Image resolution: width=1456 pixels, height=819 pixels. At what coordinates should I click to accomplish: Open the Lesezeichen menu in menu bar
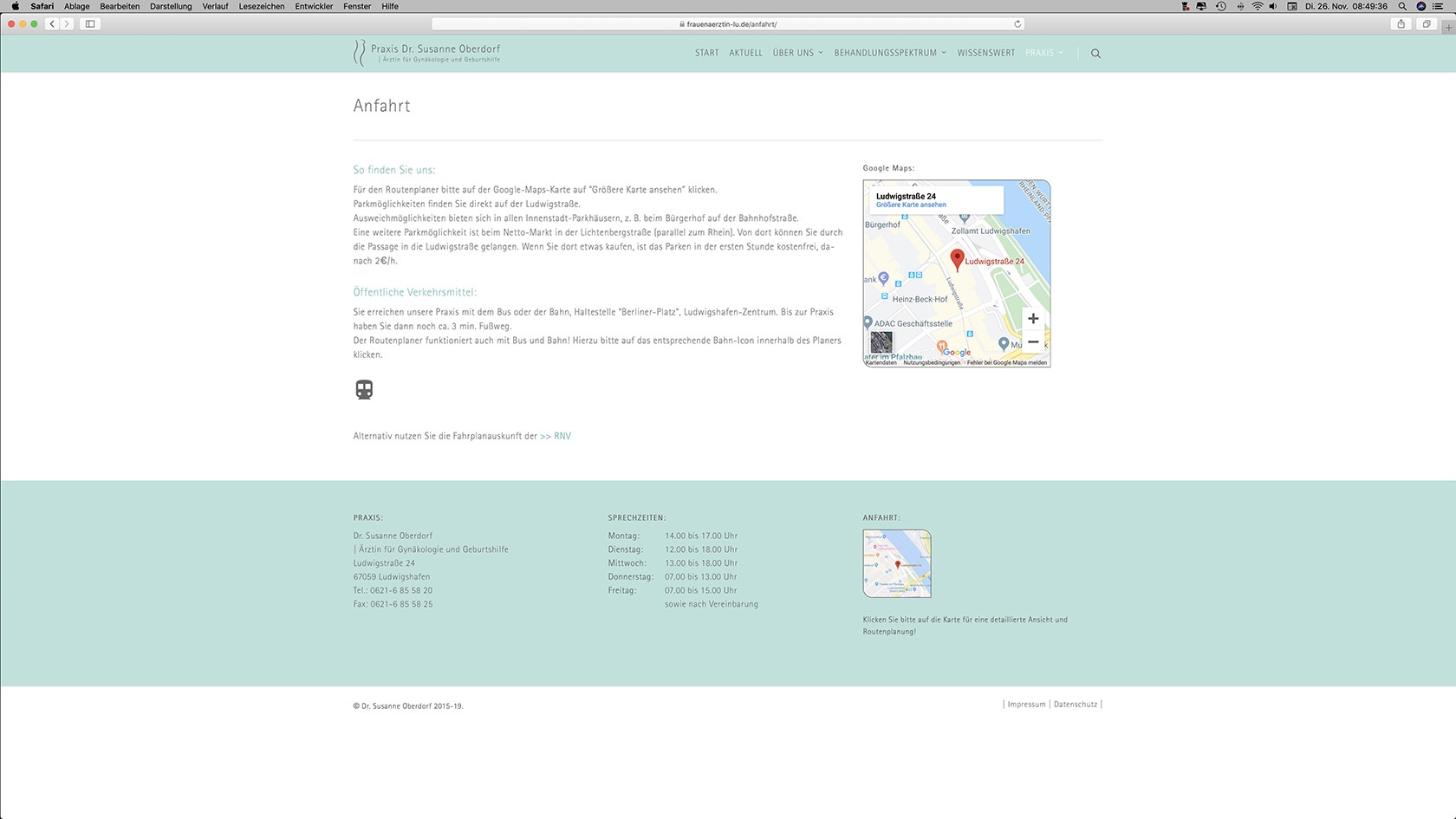(262, 6)
